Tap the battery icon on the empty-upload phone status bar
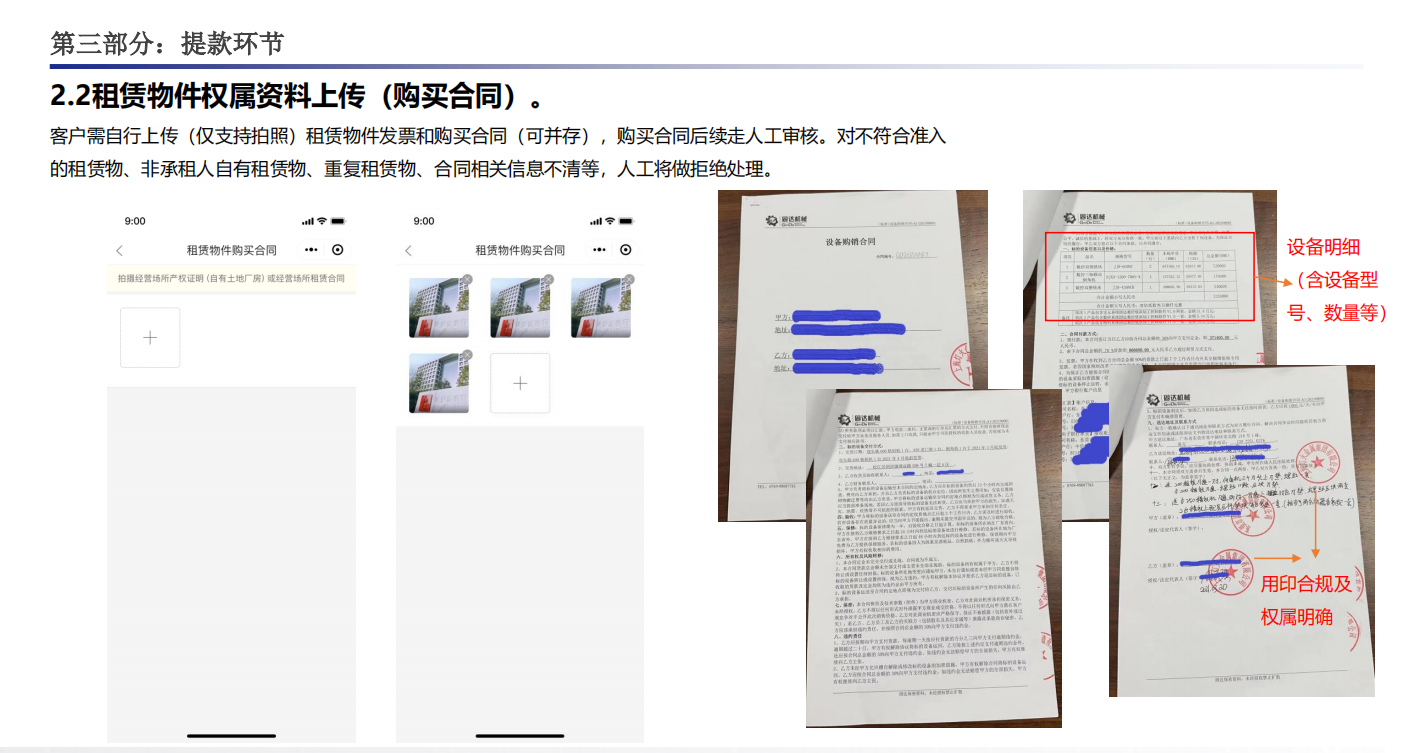Viewport: 1406px width, 753px height. (x=338, y=221)
